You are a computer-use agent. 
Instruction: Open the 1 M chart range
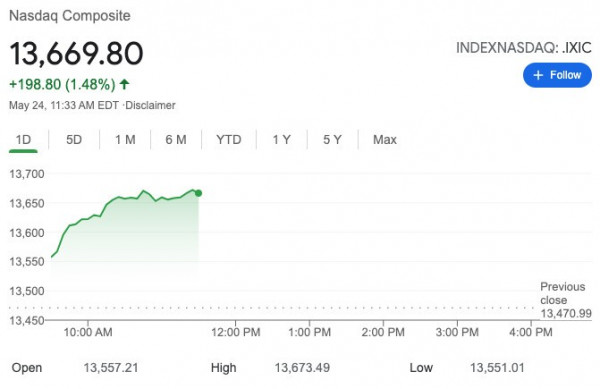125,140
